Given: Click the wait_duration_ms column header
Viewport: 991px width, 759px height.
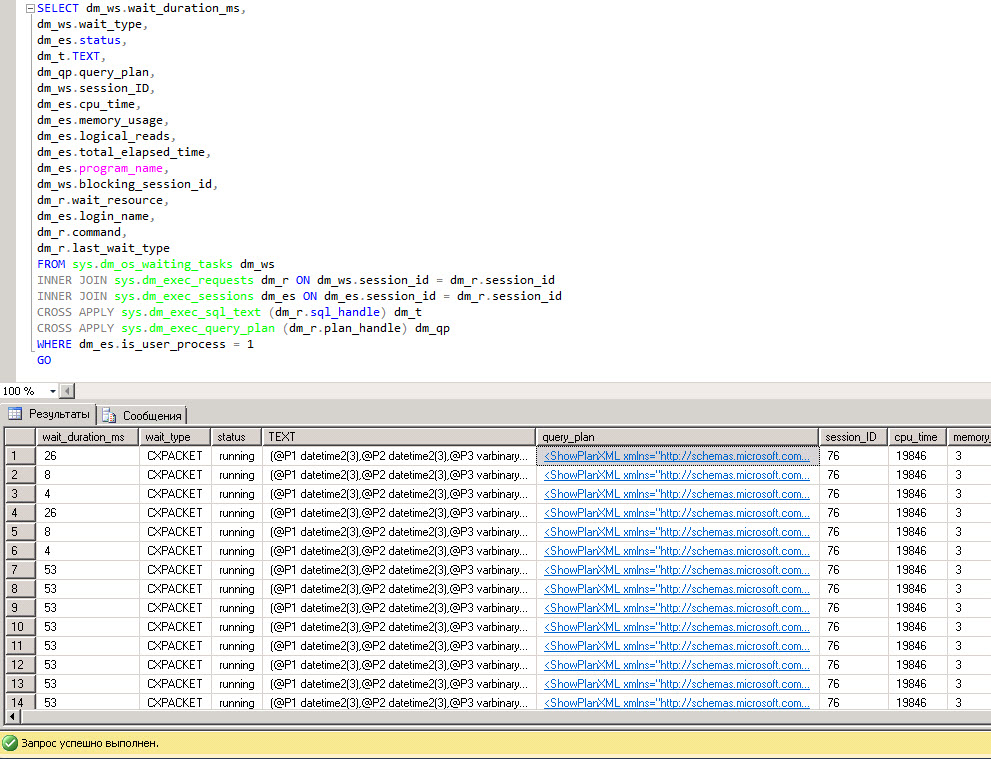Looking at the screenshot, I should click(x=83, y=437).
